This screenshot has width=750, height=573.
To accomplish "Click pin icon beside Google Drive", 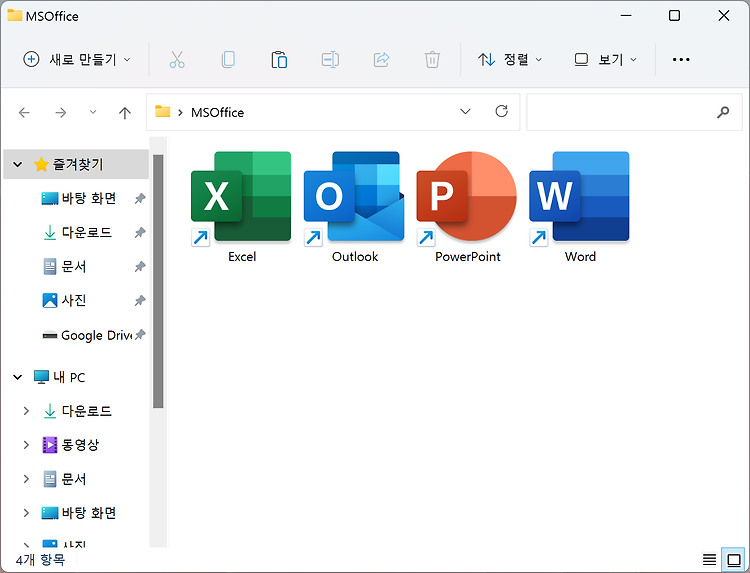I will (x=140, y=334).
